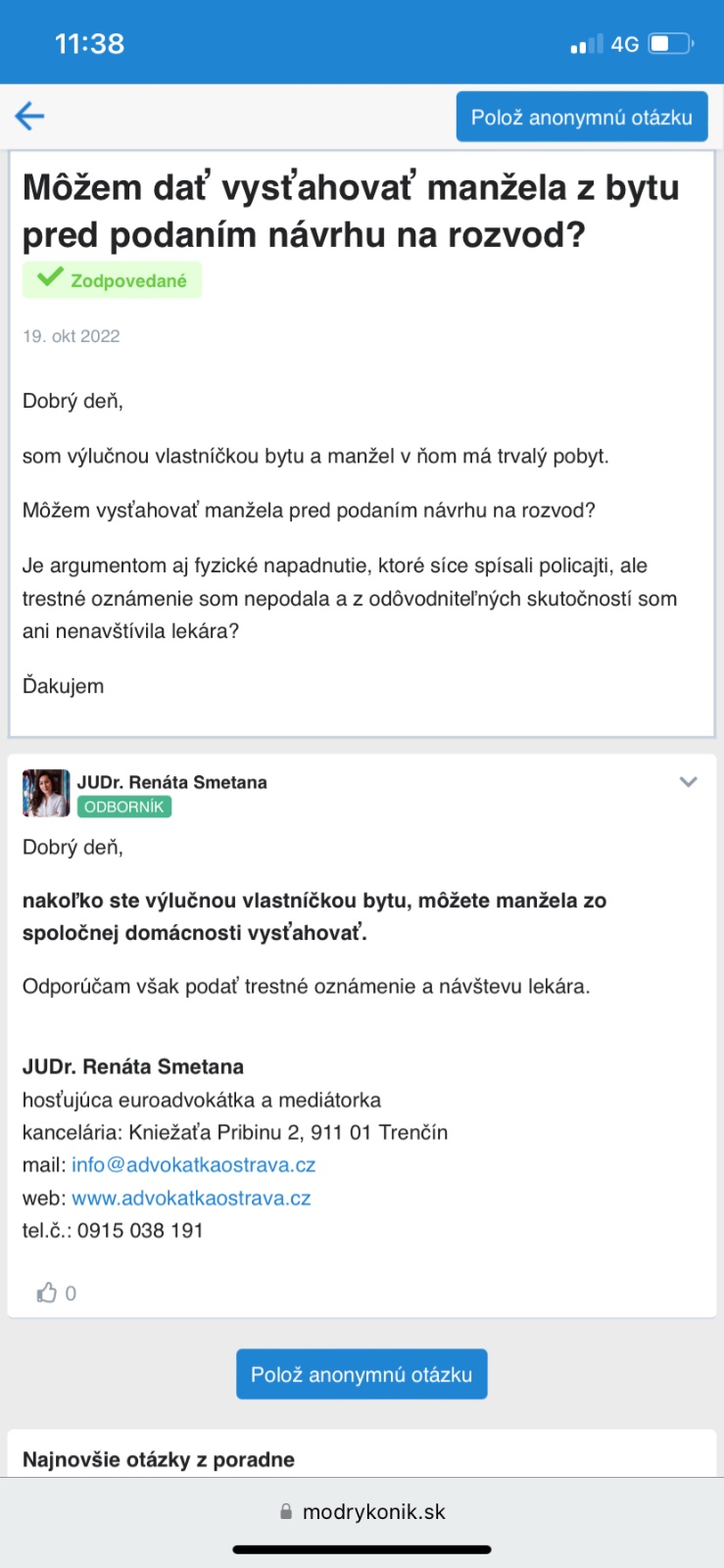
Task: Tap the green ODBORNÍK badge
Action: (124, 807)
